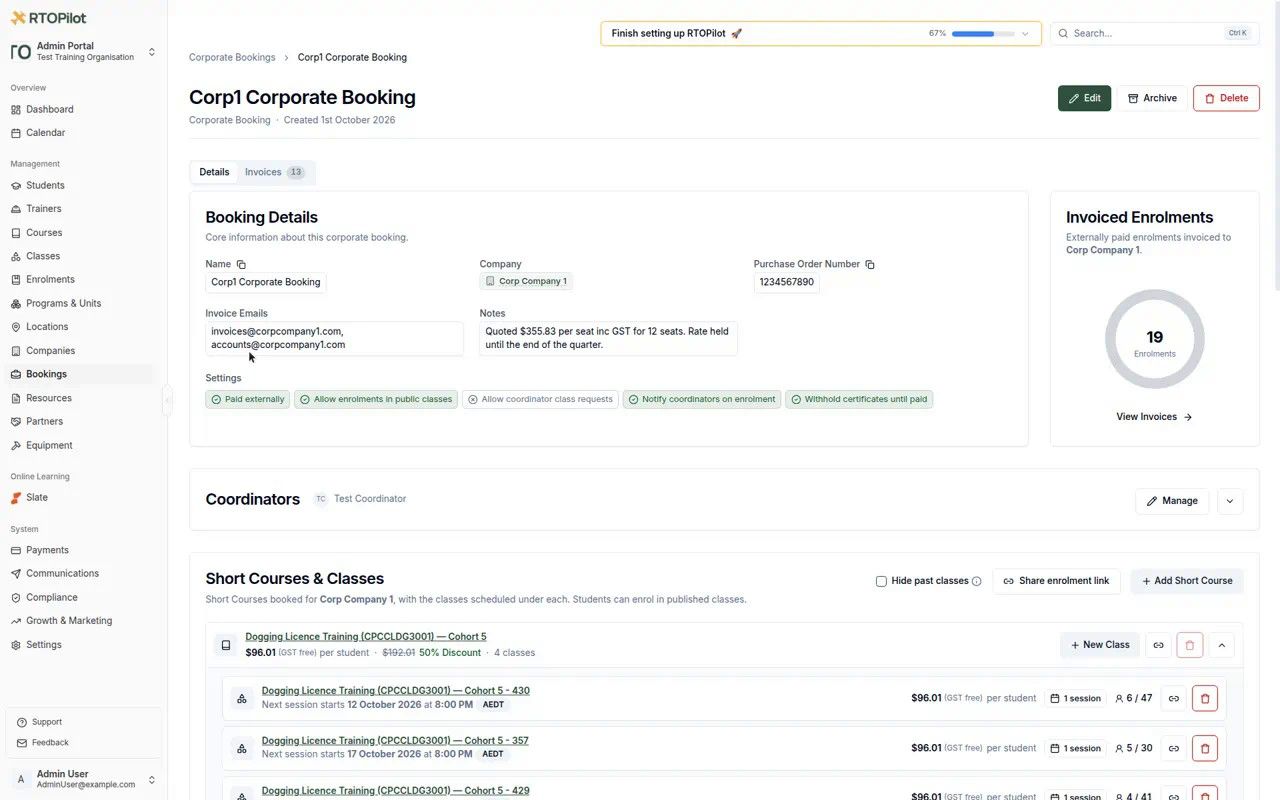The height and width of the screenshot is (800, 1280).
Task: Click the Feedback icon
Action: tap(22, 743)
